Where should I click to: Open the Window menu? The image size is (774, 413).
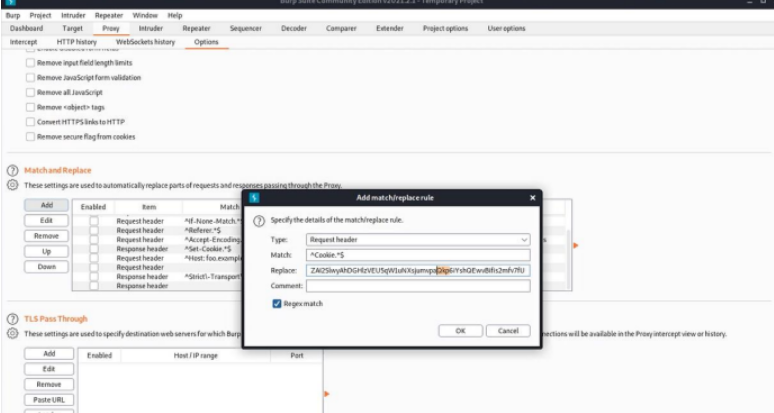[x=145, y=15]
